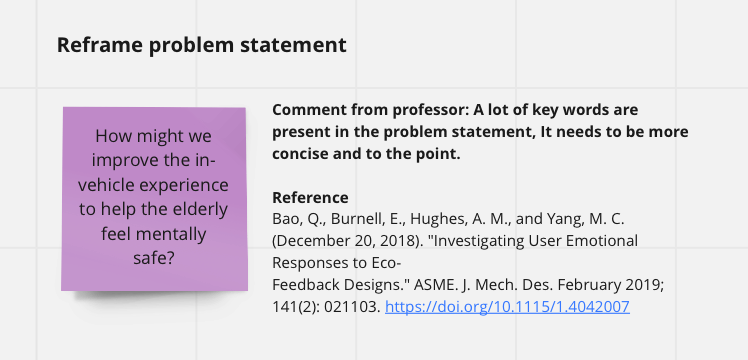Click the 'Responses to Eco-' line
The image size is (748, 360).
337,263
